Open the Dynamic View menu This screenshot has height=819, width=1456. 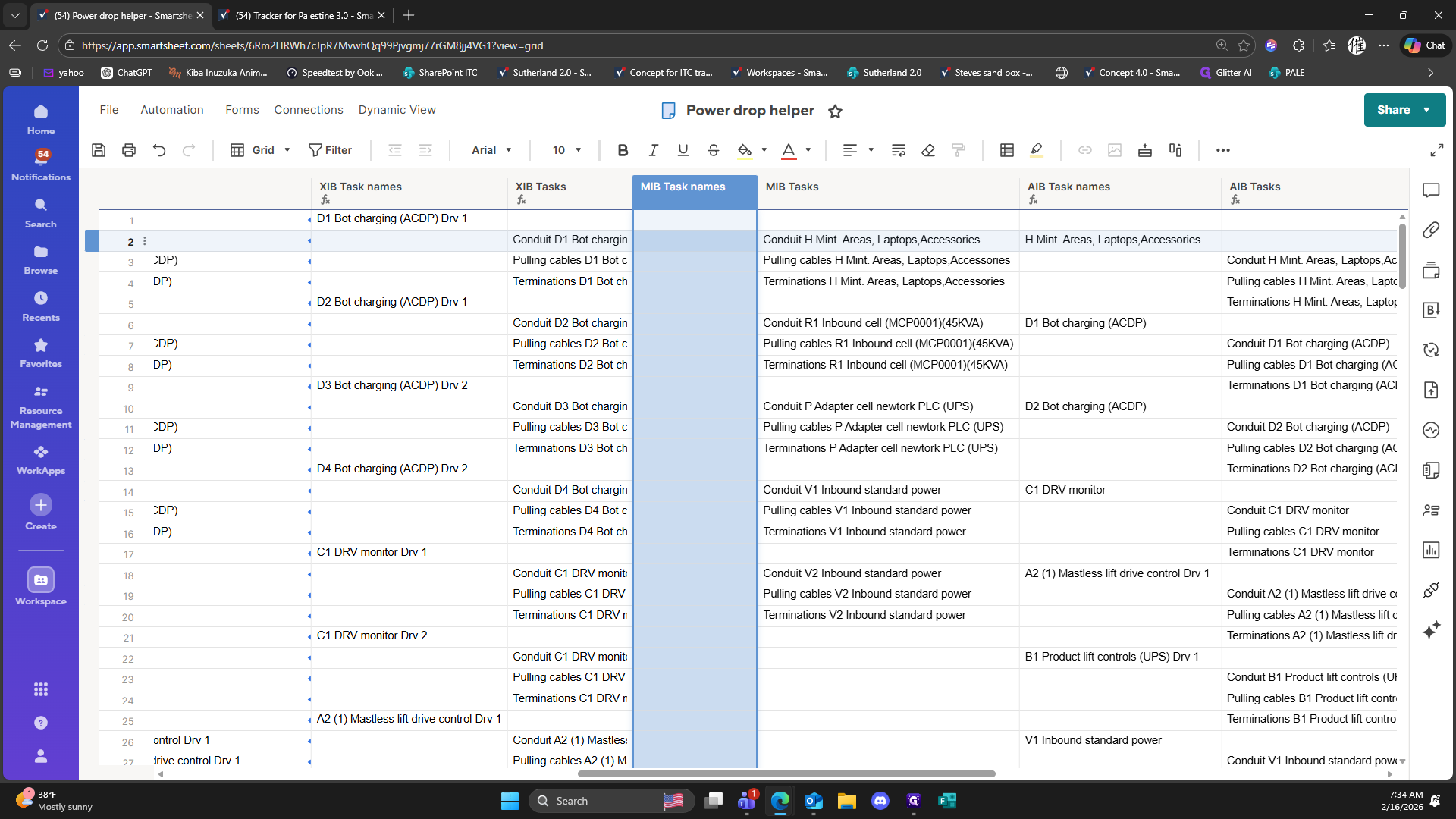[x=397, y=110]
